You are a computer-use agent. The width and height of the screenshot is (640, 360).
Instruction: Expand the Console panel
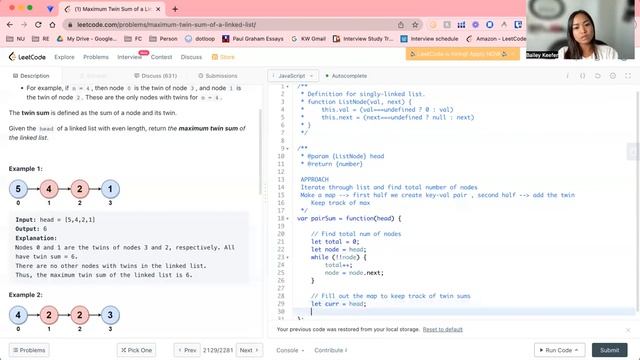click(x=290, y=350)
